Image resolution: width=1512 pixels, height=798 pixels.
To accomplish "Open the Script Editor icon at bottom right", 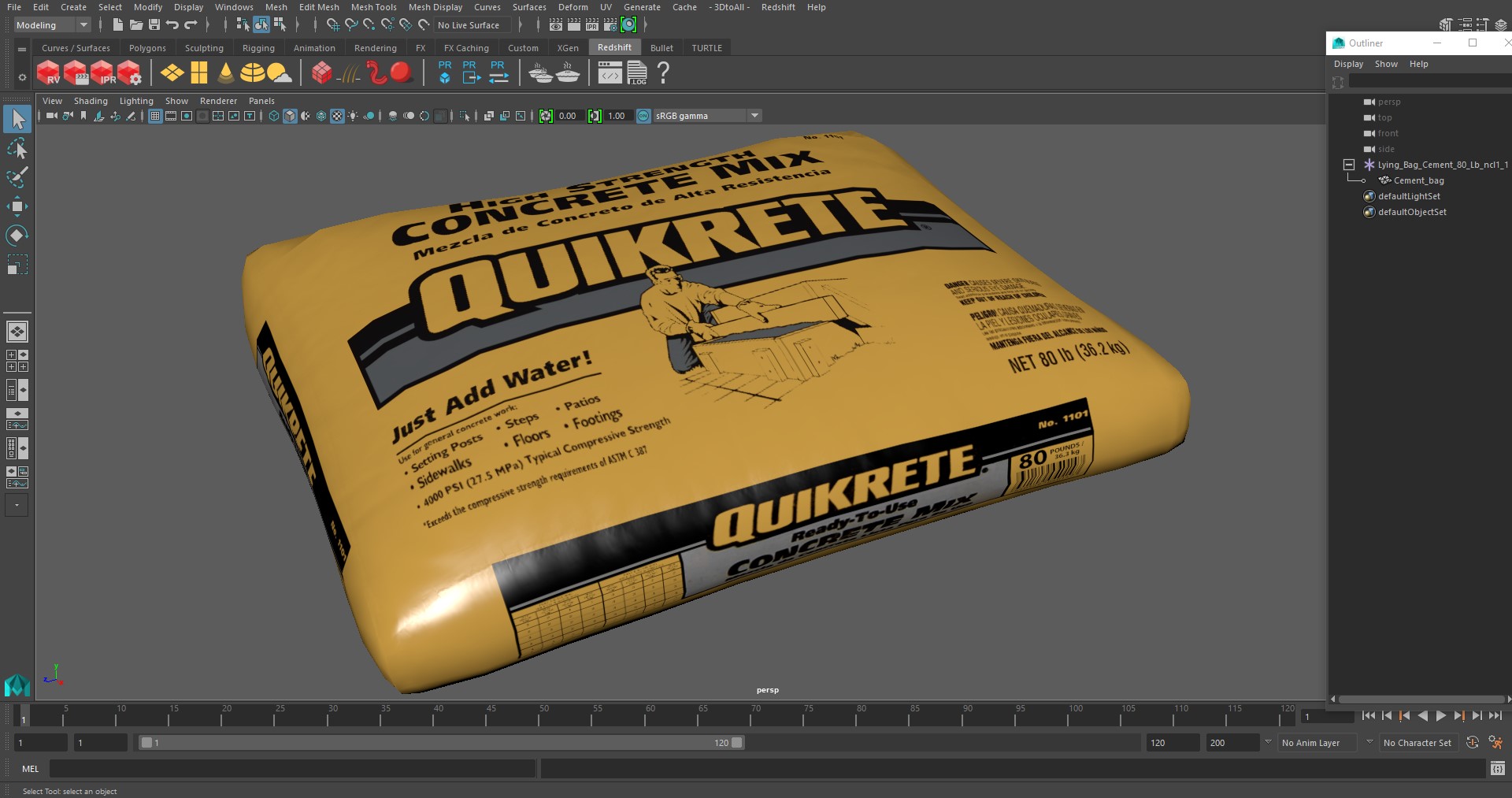I will click(x=1497, y=768).
